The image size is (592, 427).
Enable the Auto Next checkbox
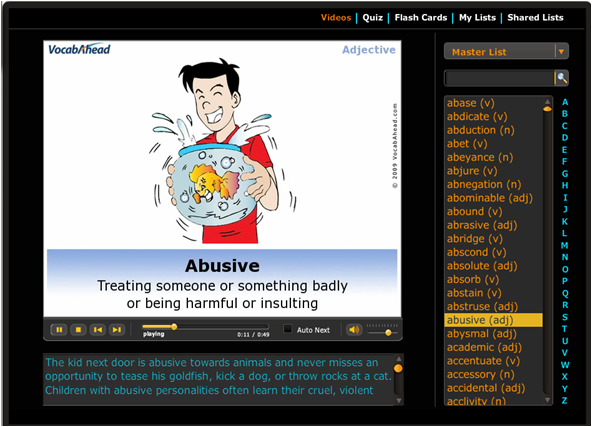coord(288,329)
